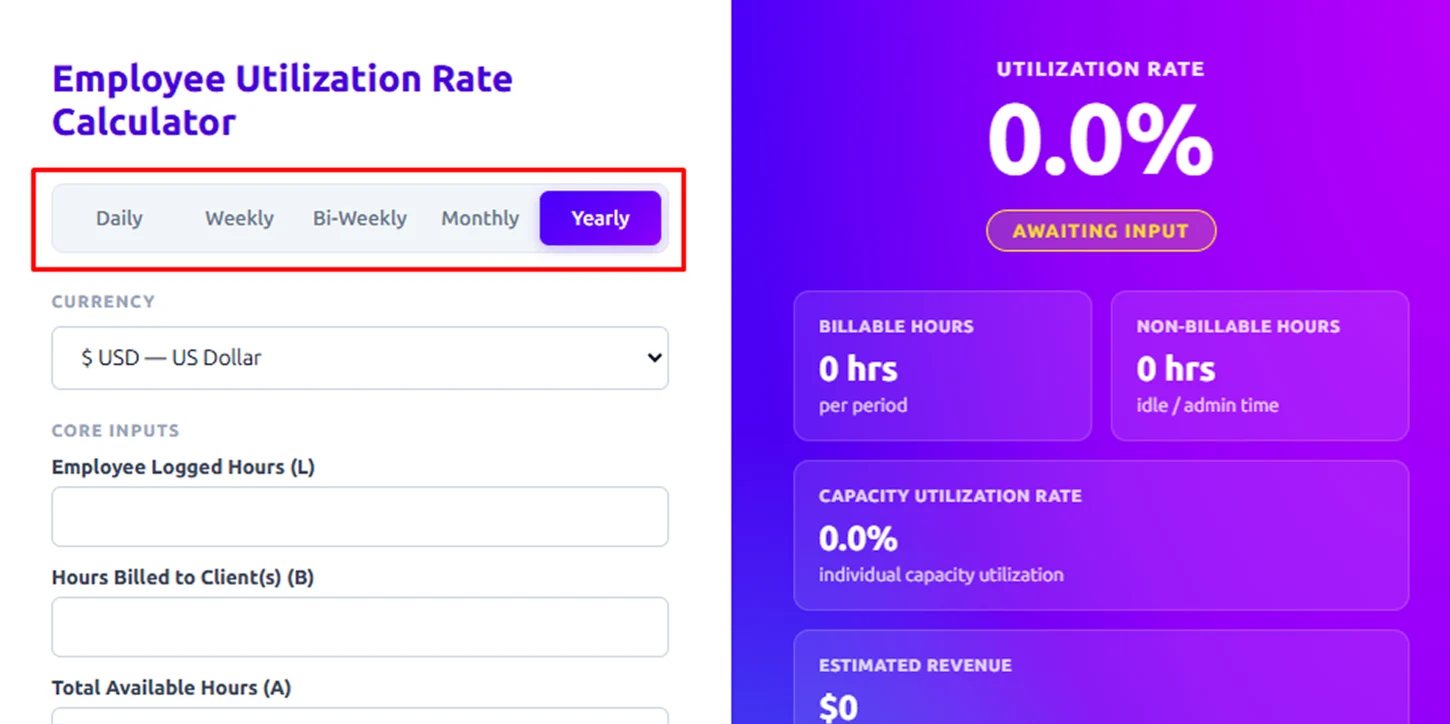
Task: Select the Non-Billable Hours result card
Action: (x=1259, y=366)
